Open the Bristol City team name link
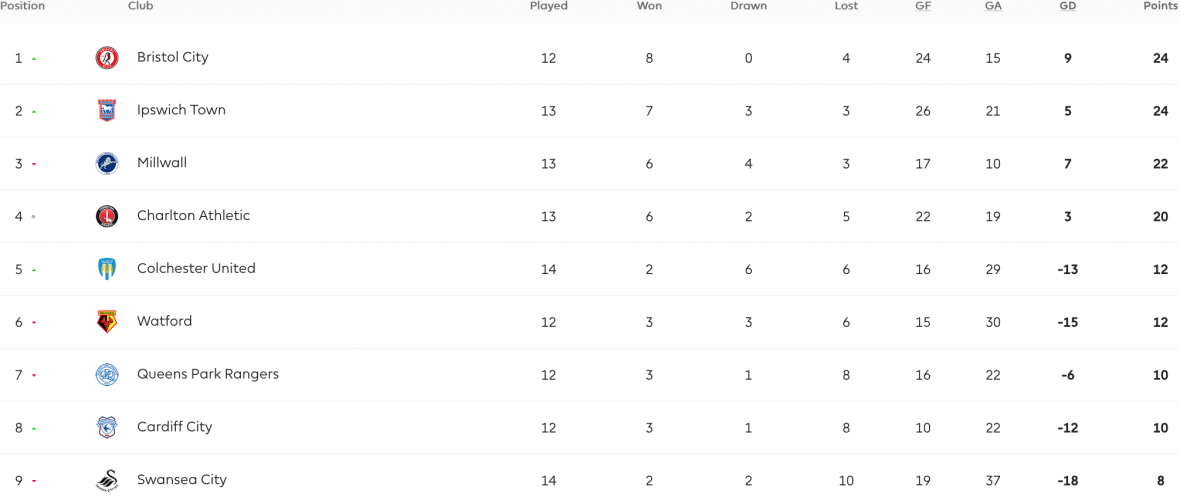The width and height of the screenshot is (1180, 500). tap(172, 57)
